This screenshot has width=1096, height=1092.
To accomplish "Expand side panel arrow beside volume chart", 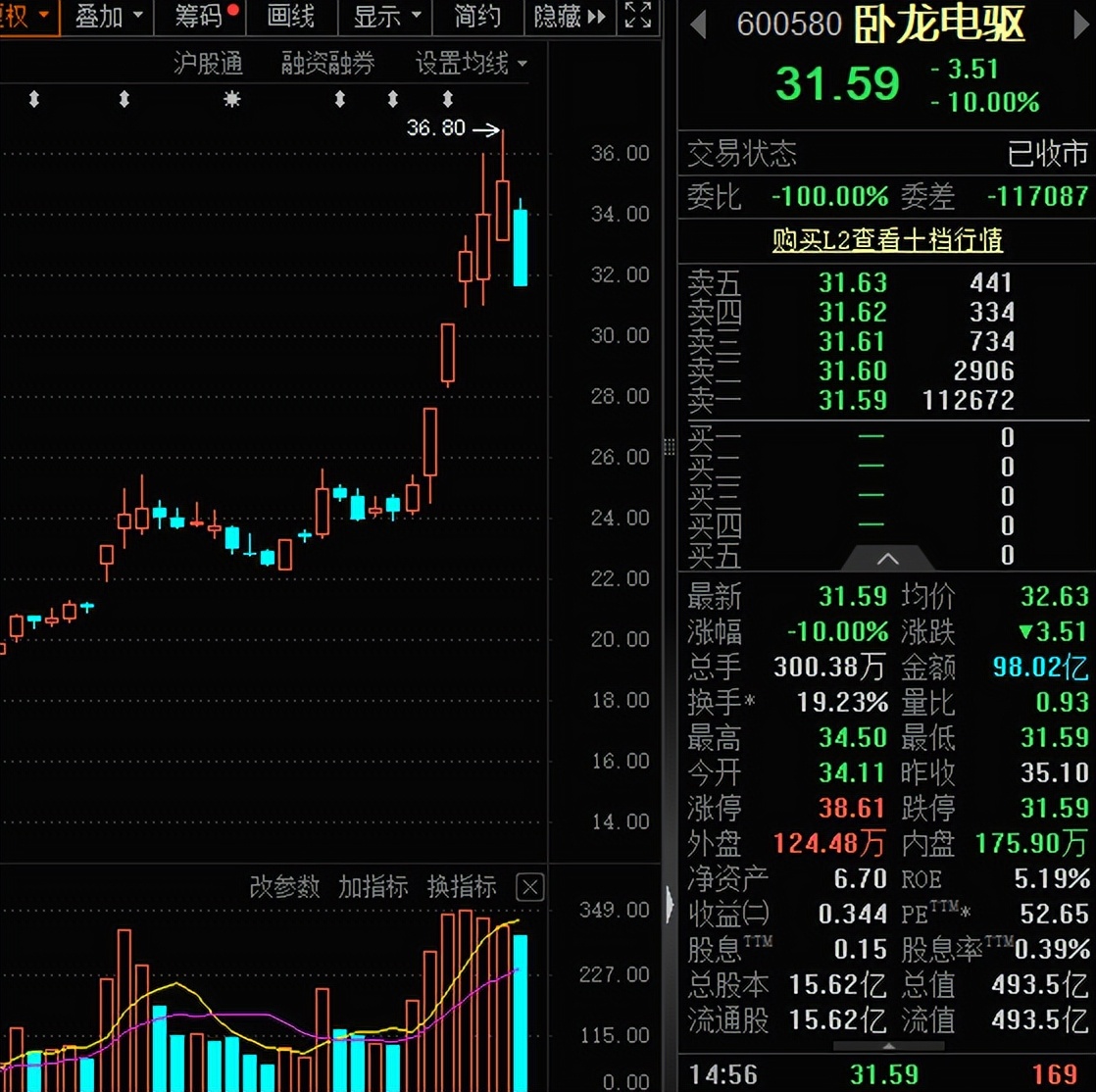I will tap(670, 906).
